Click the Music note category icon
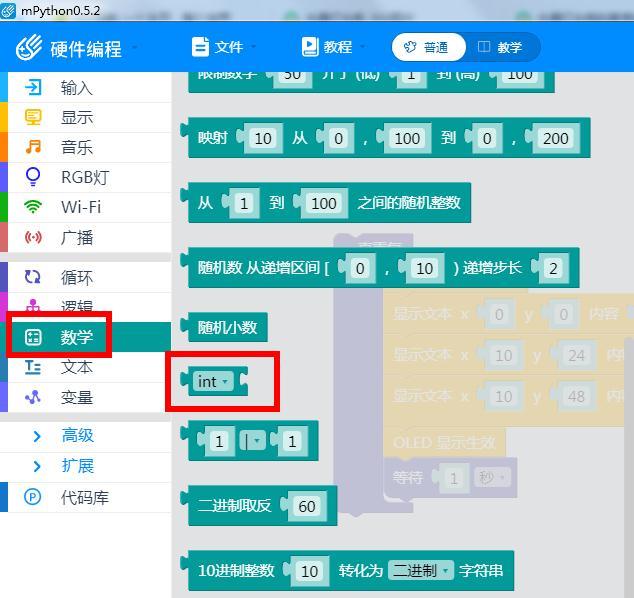634x598 pixels. pyautogui.click(x=34, y=148)
